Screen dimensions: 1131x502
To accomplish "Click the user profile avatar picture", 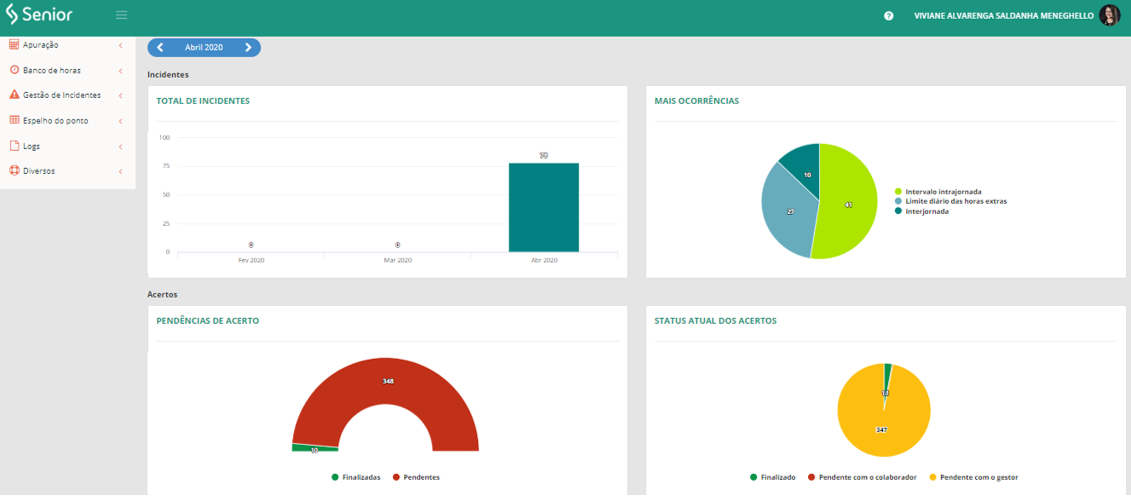I will [x=1109, y=15].
